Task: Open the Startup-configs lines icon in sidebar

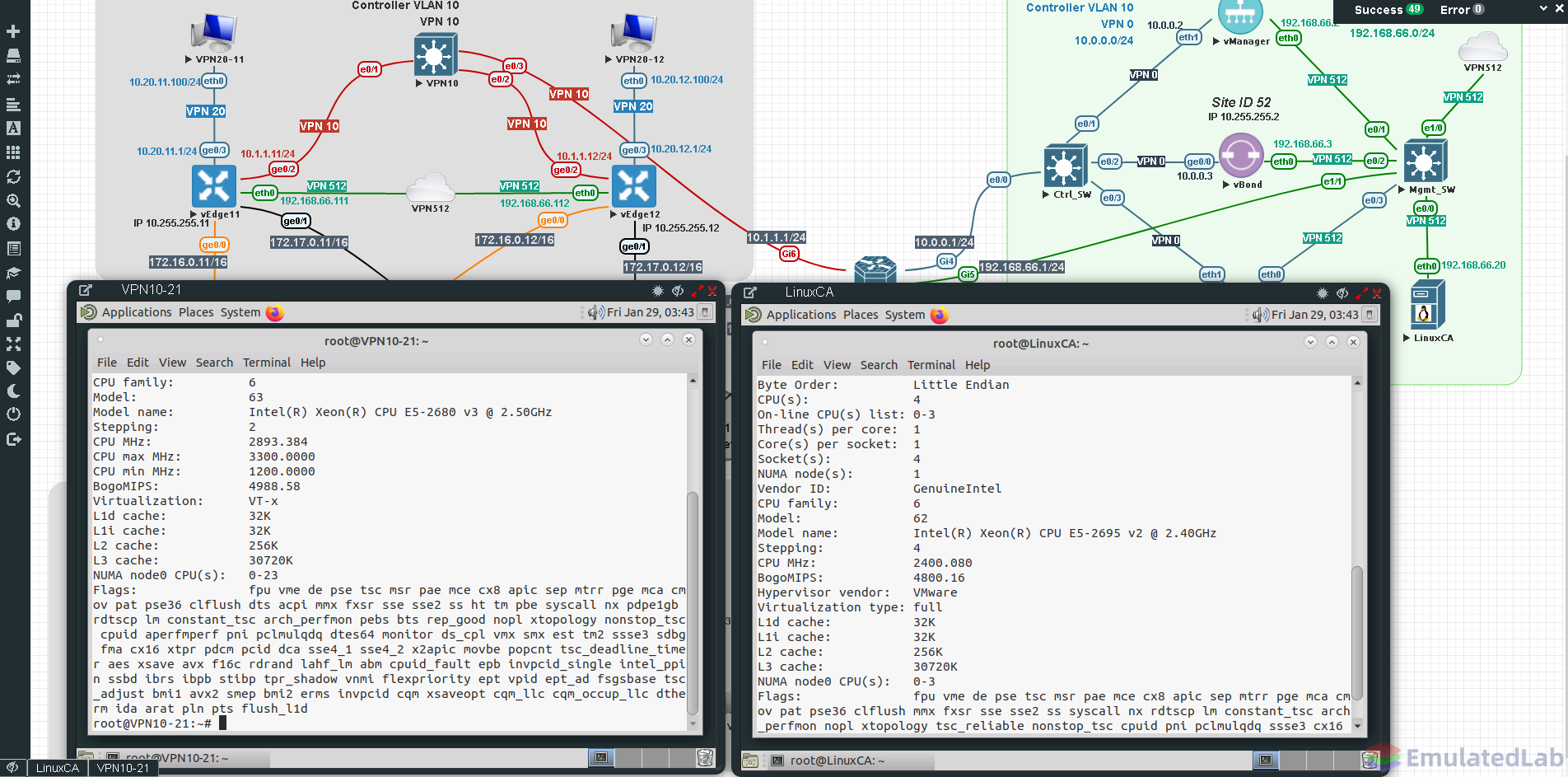Action: point(13,104)
